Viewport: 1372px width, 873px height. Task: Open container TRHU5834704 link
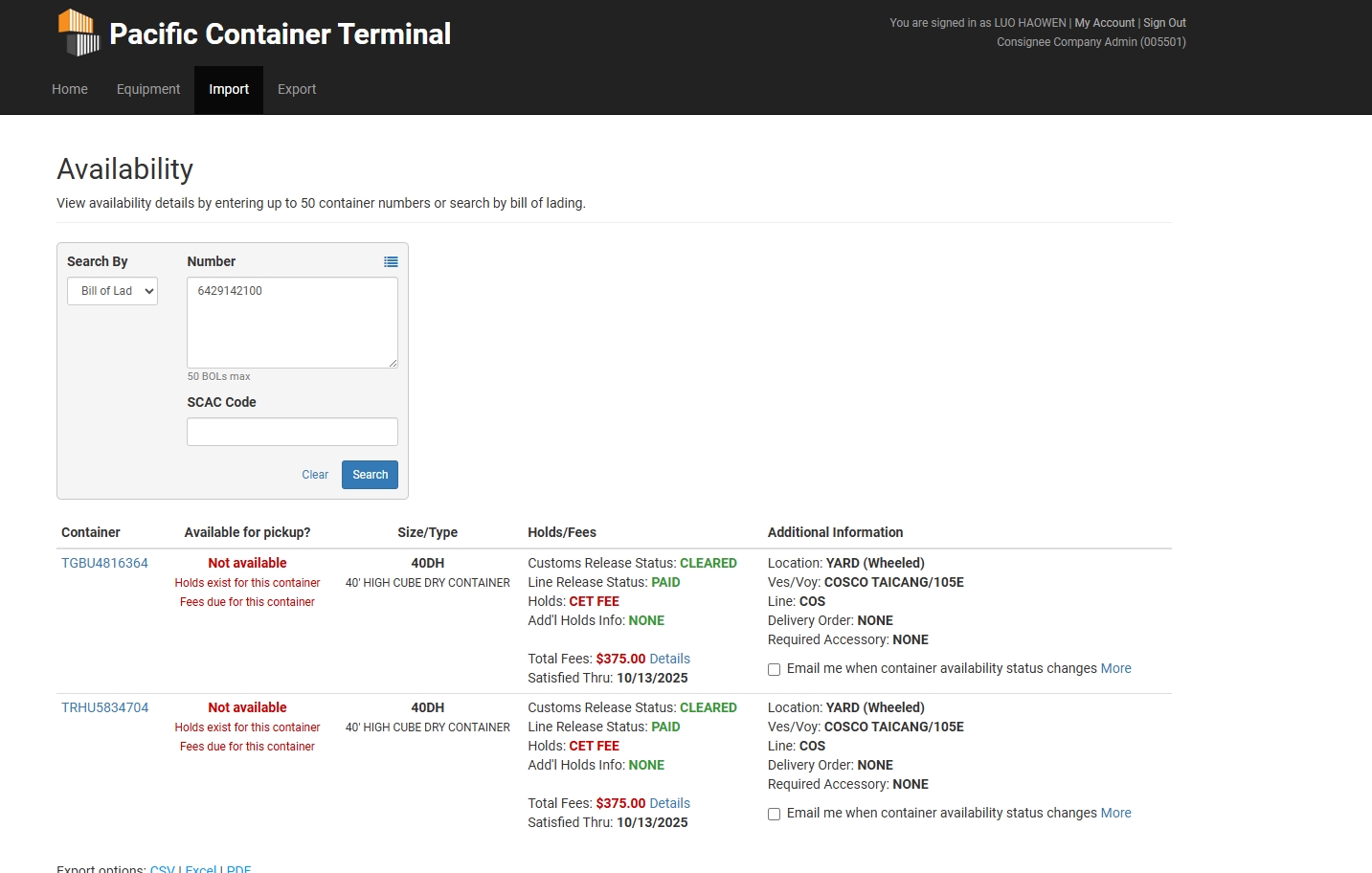[x=105, y=707]
